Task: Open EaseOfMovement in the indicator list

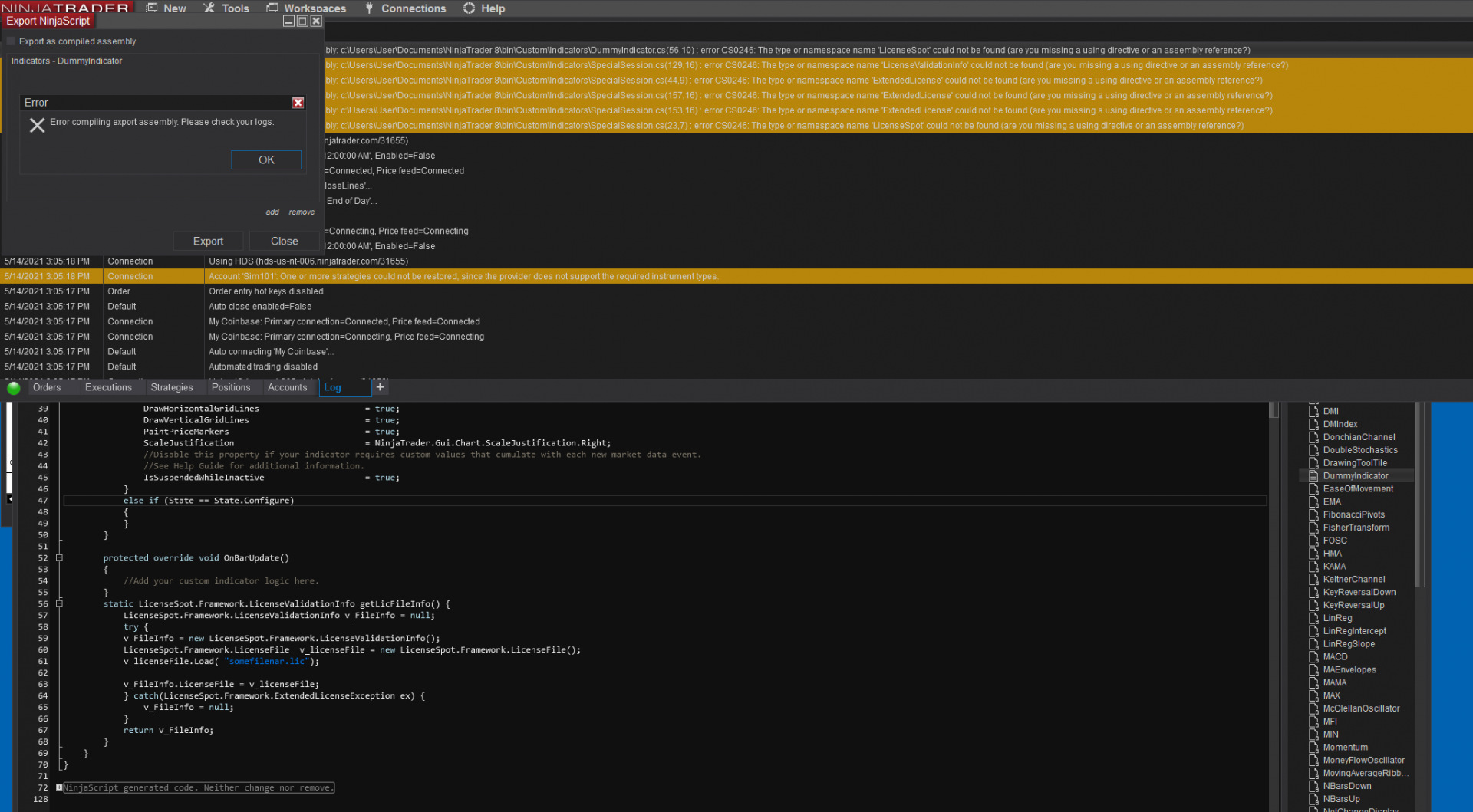Action: tap(1358, 489)
